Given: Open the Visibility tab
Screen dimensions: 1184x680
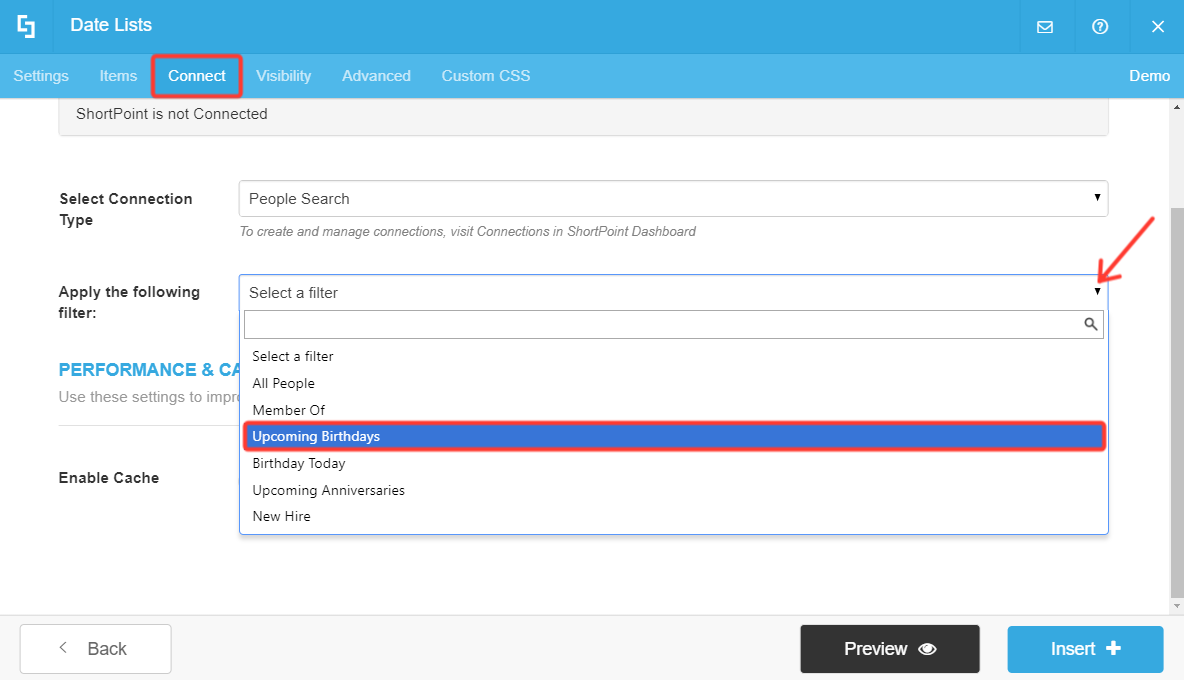Looking at the screenshot, I should click(283, 75).
